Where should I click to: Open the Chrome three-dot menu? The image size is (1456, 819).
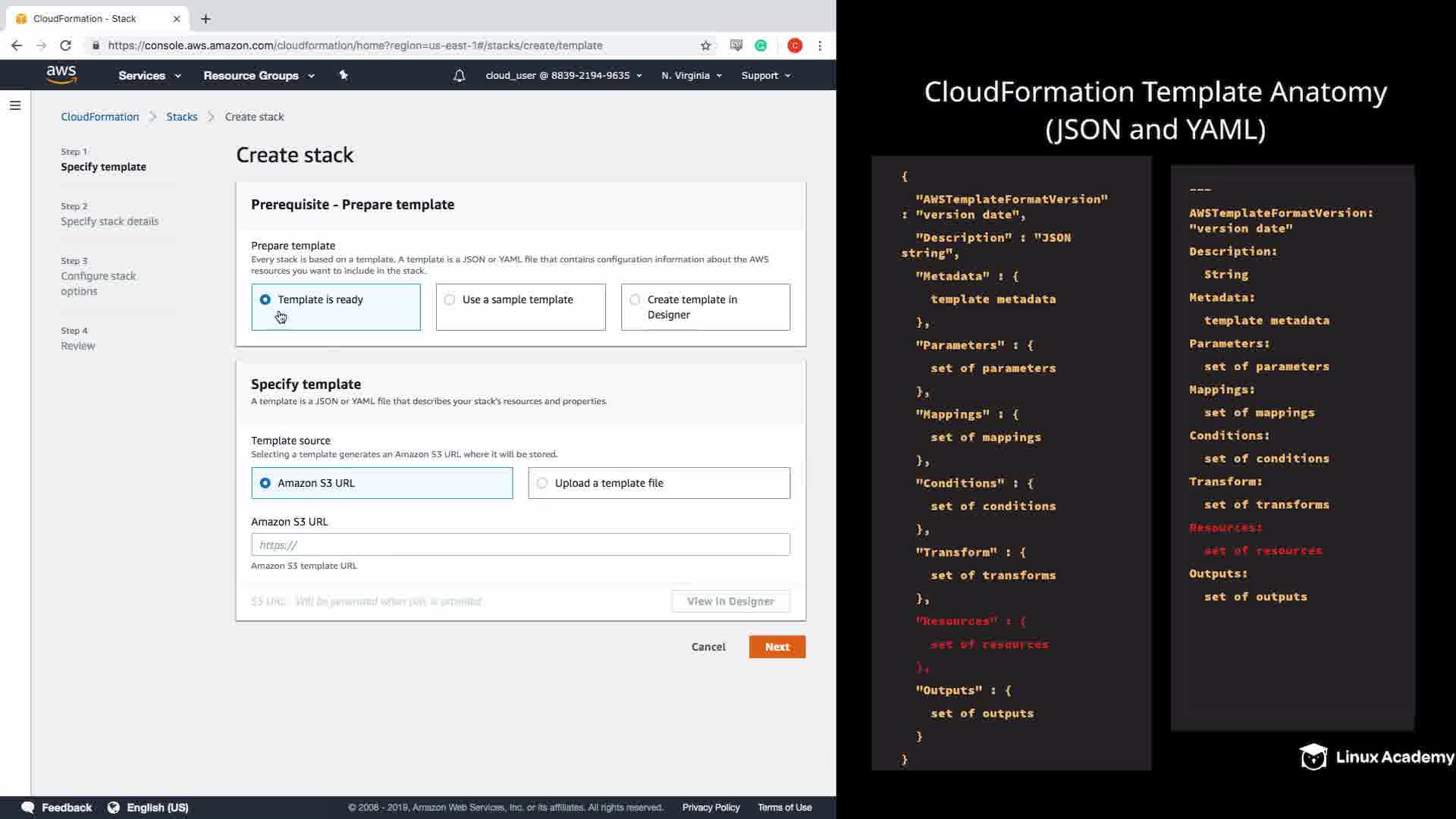[820, 45]
